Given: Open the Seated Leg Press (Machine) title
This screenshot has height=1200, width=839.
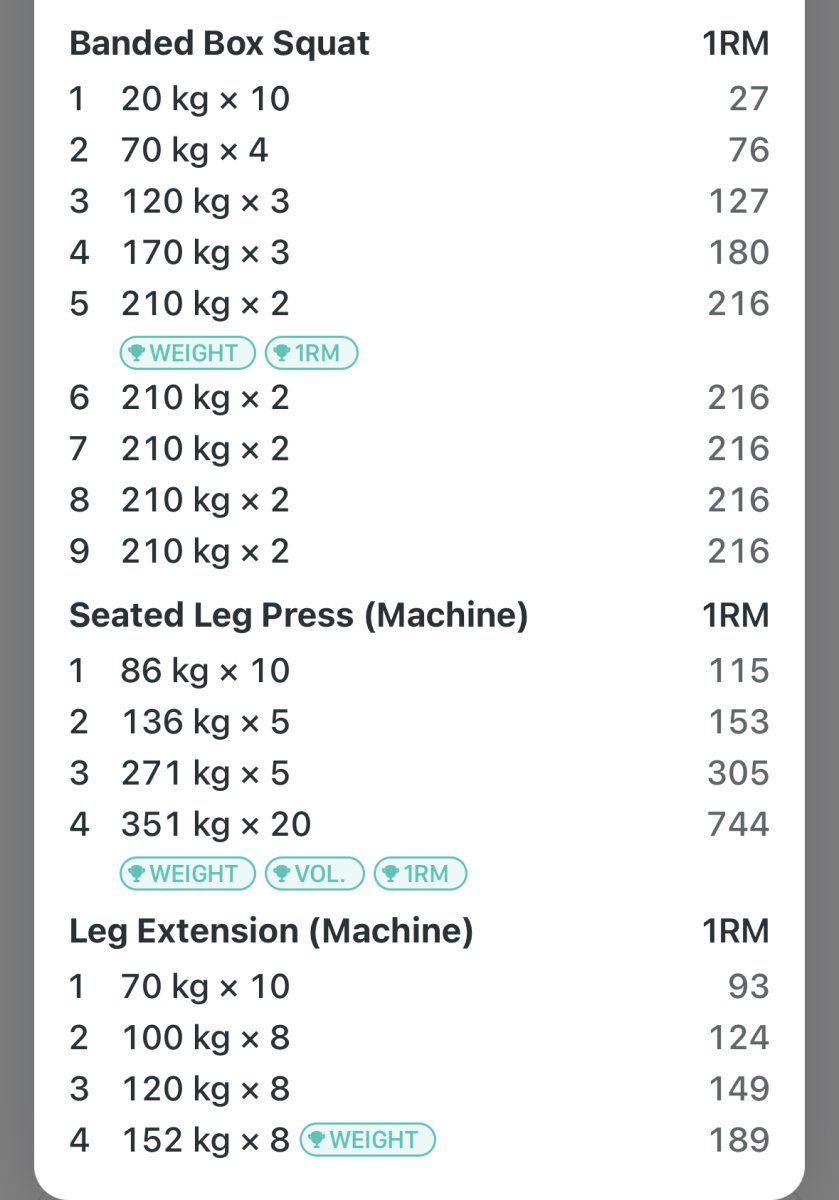Looking at the screenshot, I should (298, 616).
